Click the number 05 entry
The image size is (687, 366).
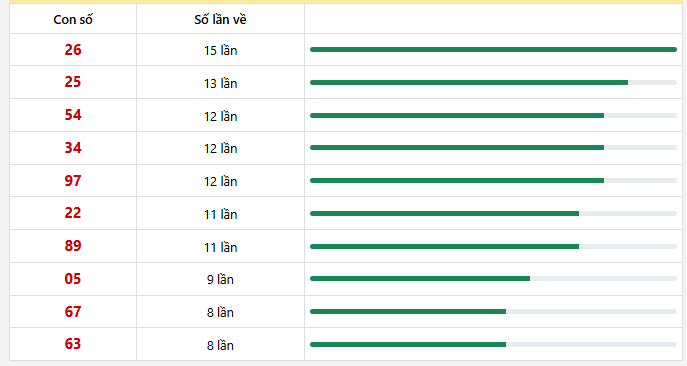click(x=73, y=279)
